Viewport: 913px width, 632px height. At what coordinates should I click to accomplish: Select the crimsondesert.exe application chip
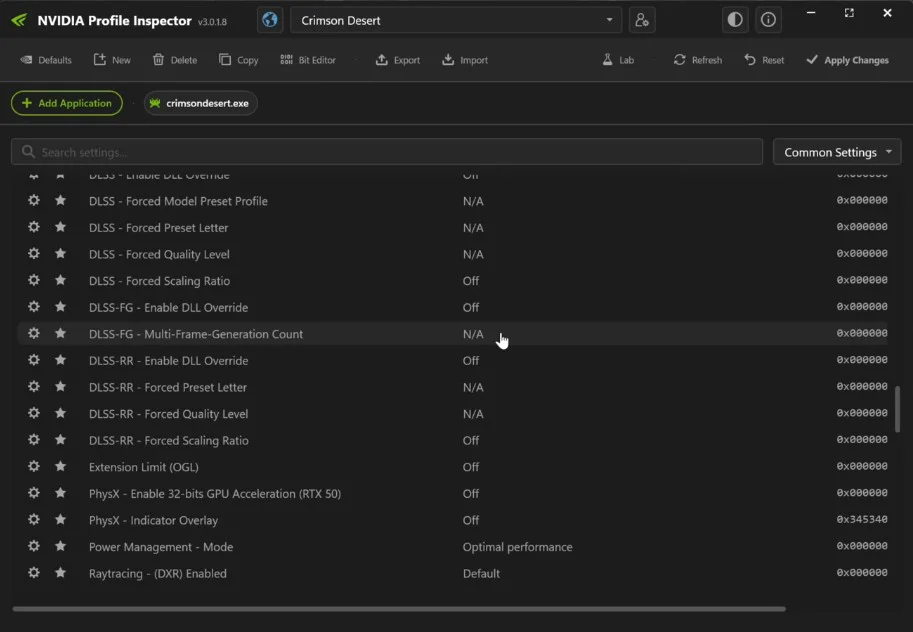tap(200, 103)
